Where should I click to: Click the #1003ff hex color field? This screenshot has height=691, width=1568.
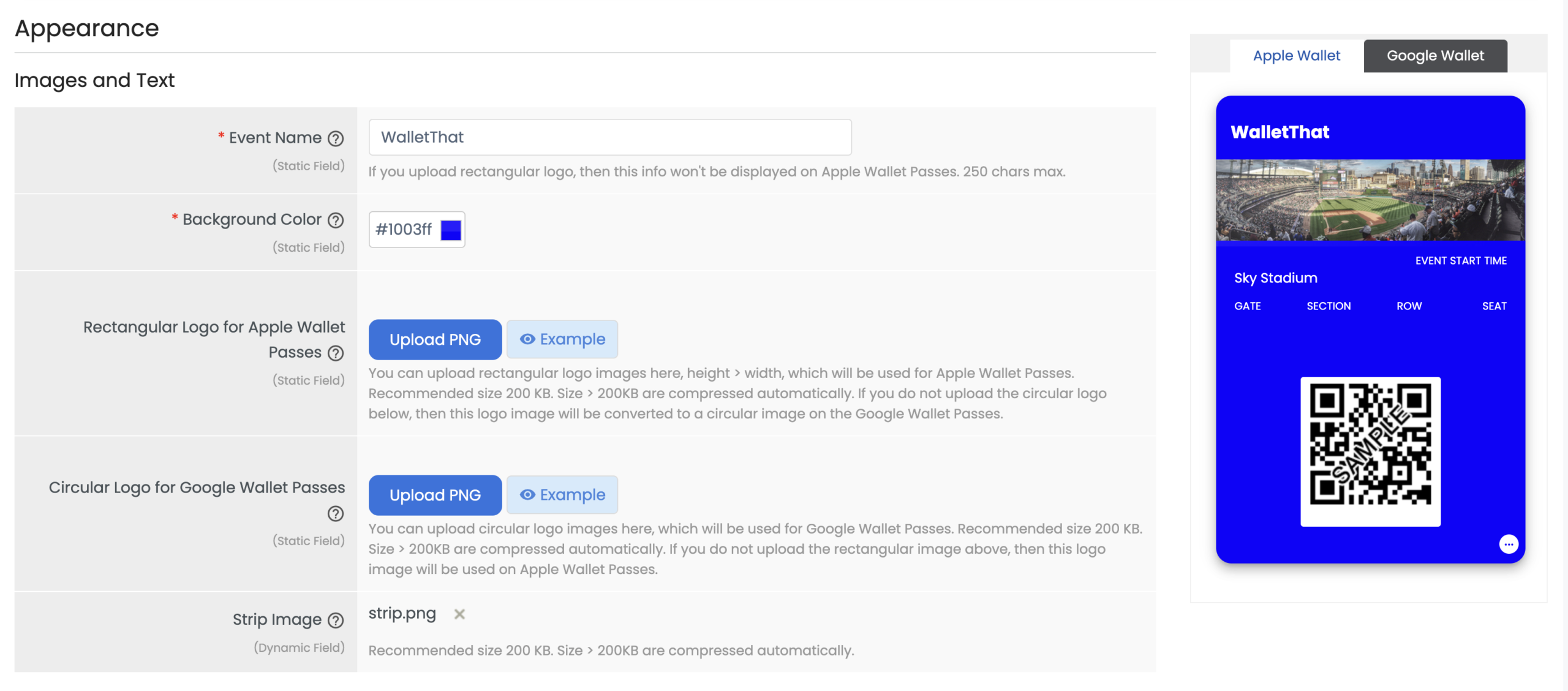click(404, 230)
